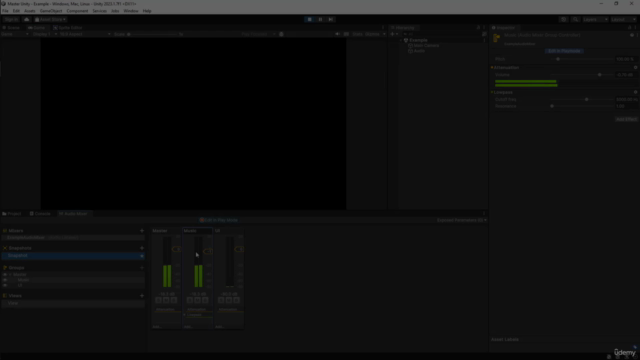The width and height of the screenshot is (640, 360).
Task: Open Layers dropdown
Action: pyautogui.click(x=595, y=19)
